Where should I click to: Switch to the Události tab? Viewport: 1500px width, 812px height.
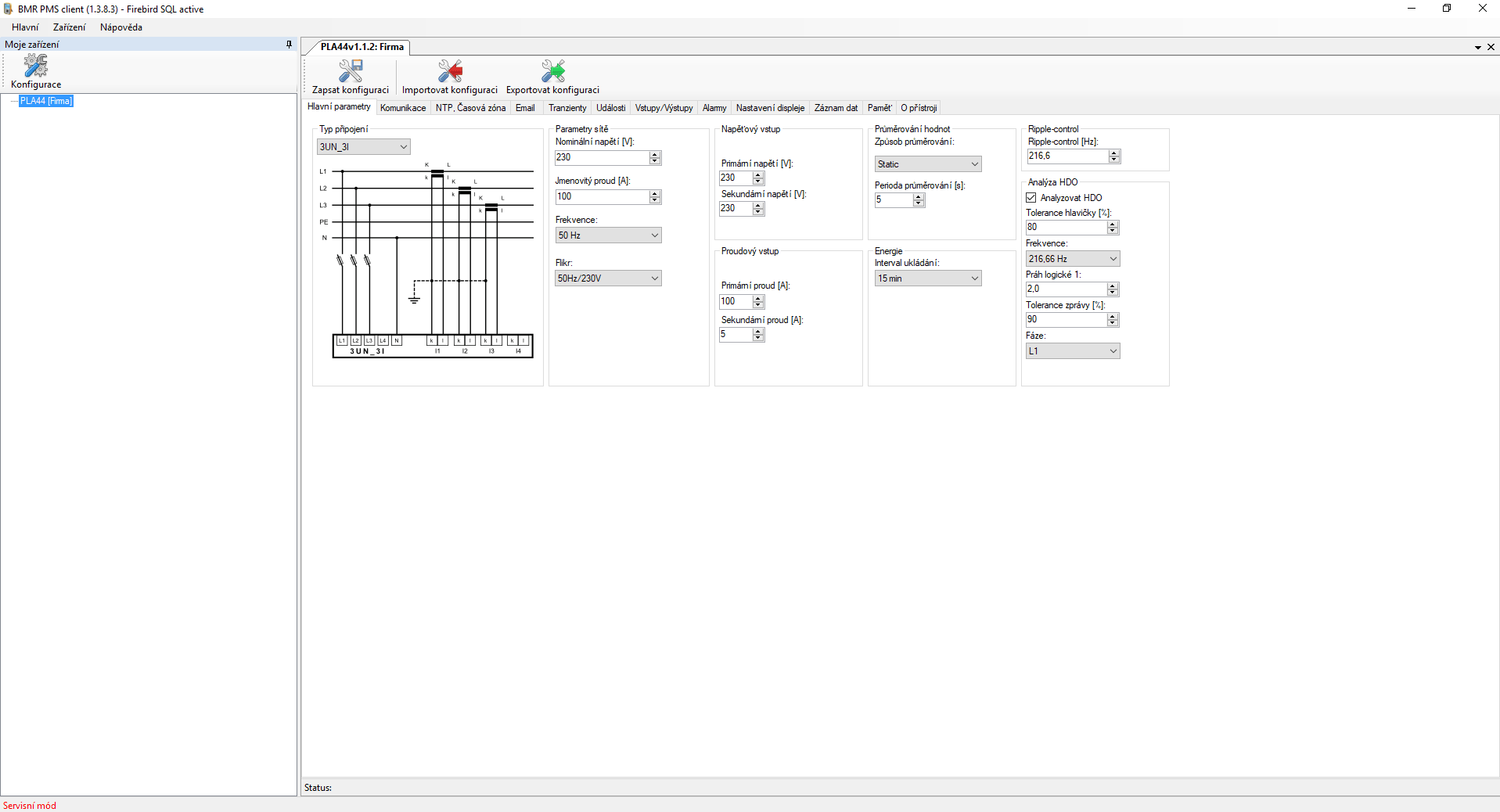[x=610, y=108]
